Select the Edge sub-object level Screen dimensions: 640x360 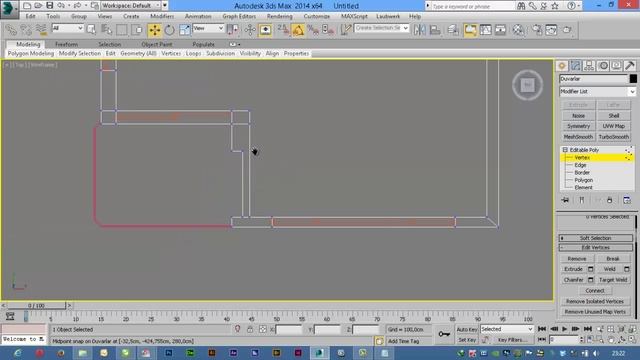(580, 165)
